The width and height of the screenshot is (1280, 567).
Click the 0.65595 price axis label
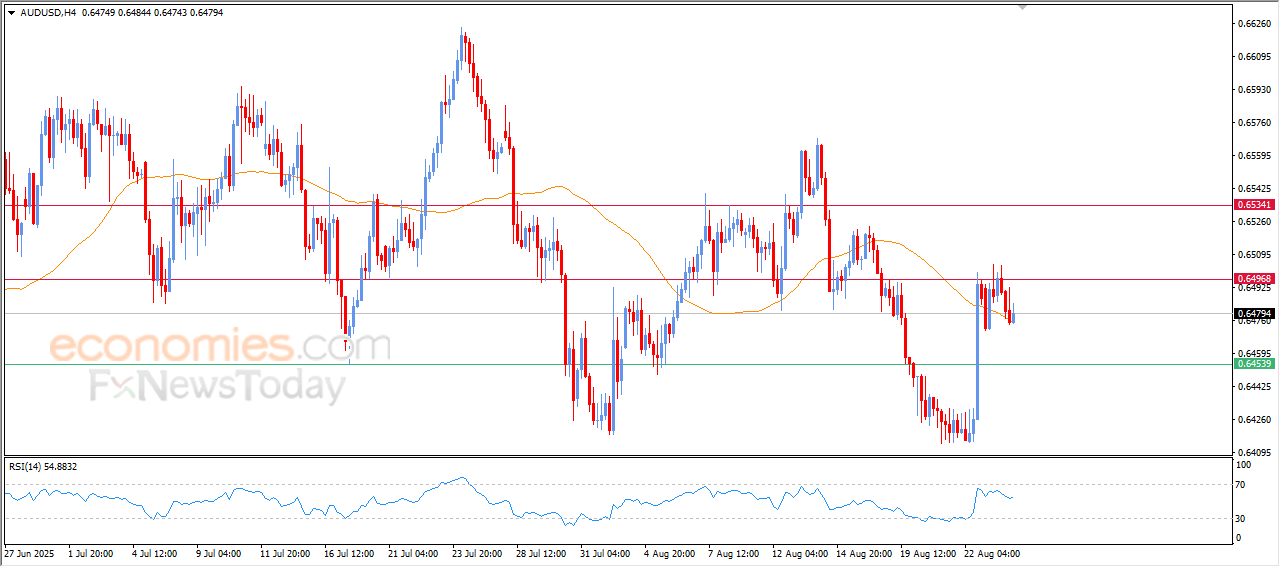(x=1255, y=156)
